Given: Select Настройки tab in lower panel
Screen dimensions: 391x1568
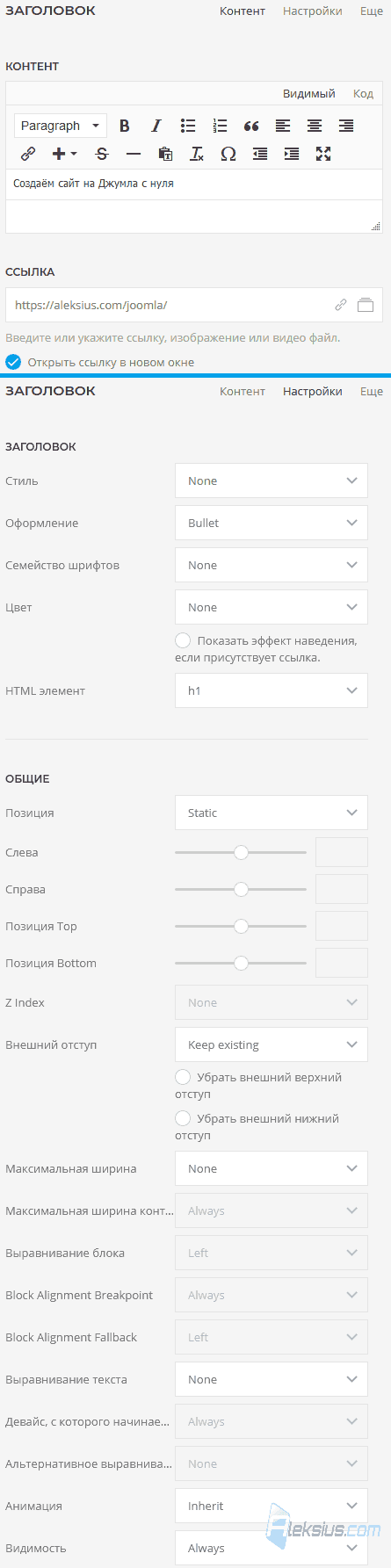Looking at the screenshot, I should pyautogui.click(x=313, y=392).
